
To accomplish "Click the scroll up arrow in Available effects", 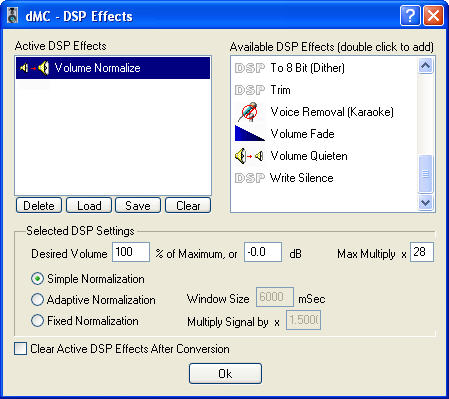I will [x=426, y=66].
